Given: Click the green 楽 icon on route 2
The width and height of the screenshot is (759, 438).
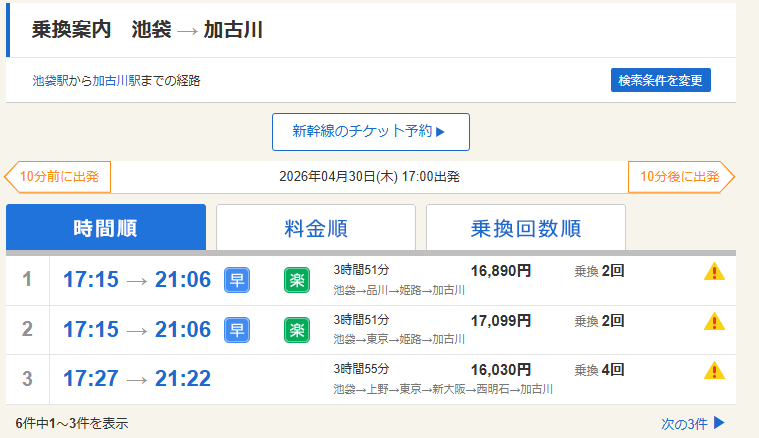Looking at the screenshot, I should 296,329.
